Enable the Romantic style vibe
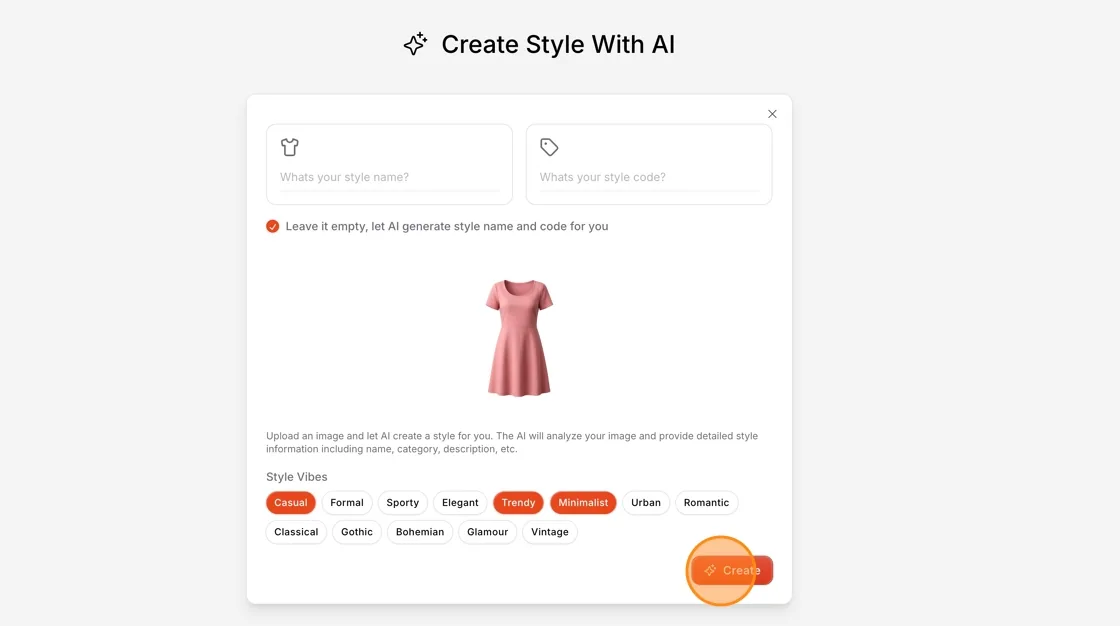Viewport: 1120px width, 626px height. [x=706, y=502]
